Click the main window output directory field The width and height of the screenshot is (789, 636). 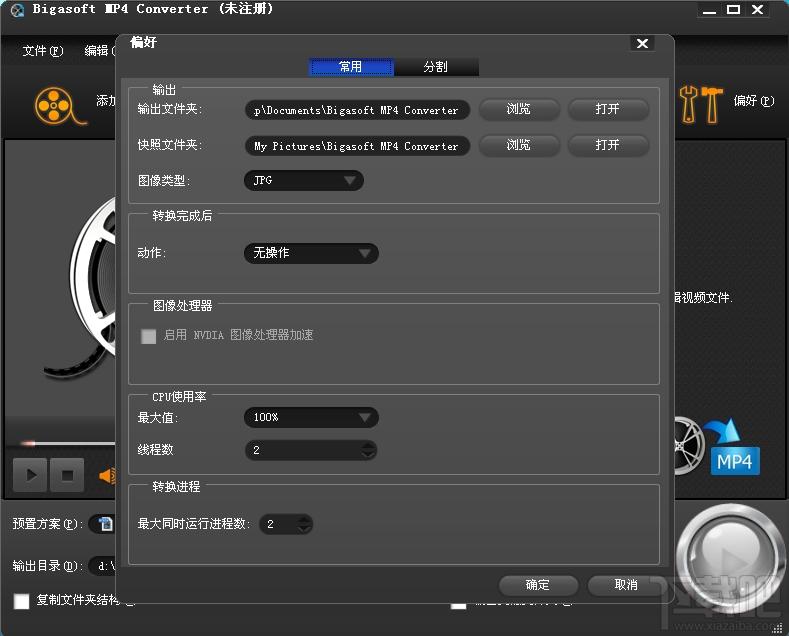[103, 566]
